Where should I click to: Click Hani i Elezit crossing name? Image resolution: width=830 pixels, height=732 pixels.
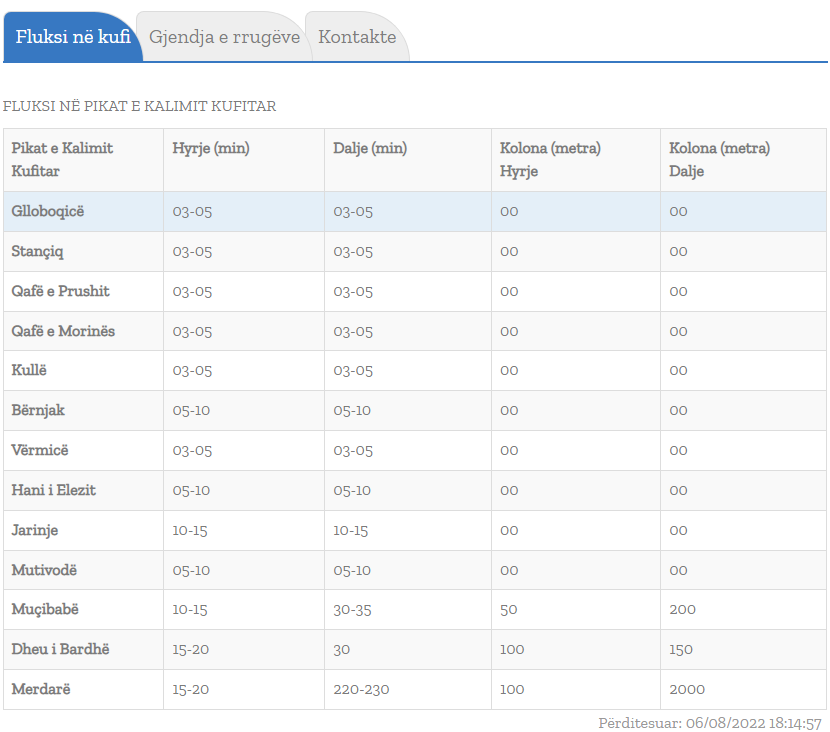point(54,490)
